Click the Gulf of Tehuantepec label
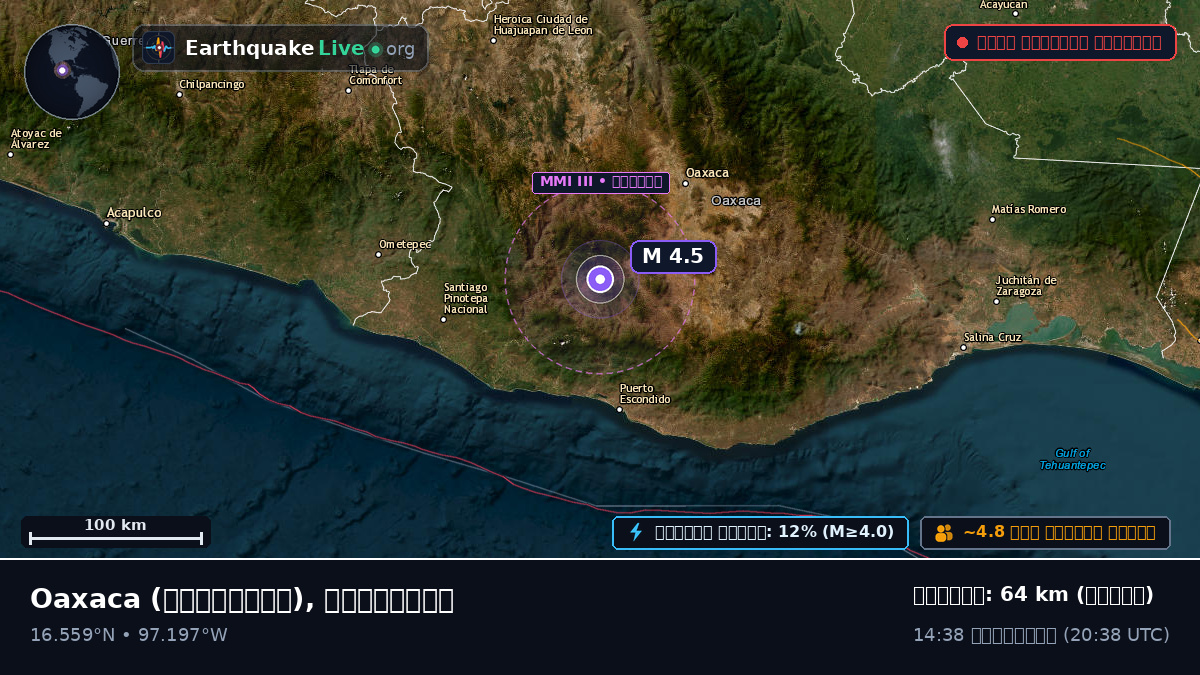 1072,459
